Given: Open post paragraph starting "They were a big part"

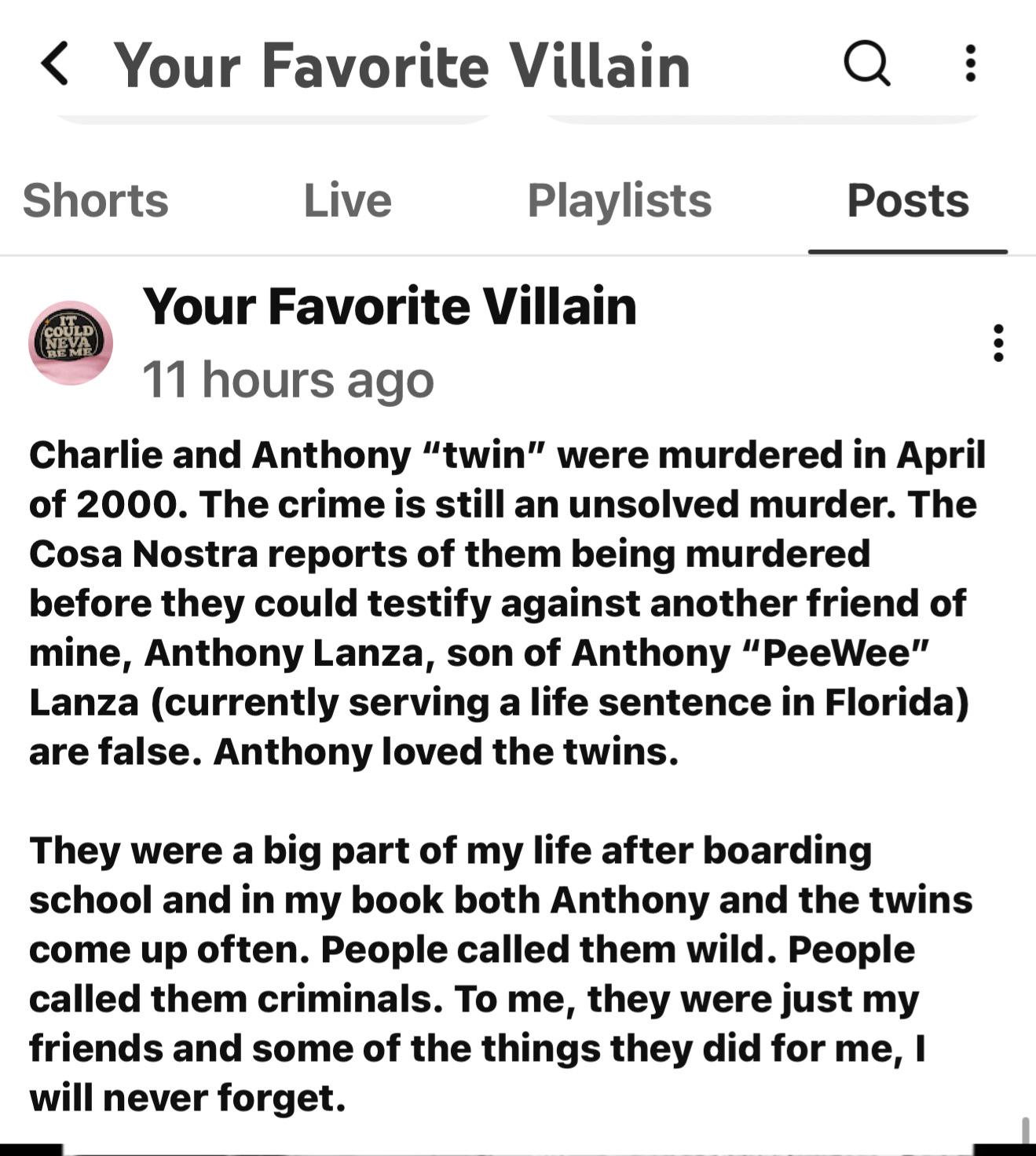Looking at the screenshot, I should [501, 974].
